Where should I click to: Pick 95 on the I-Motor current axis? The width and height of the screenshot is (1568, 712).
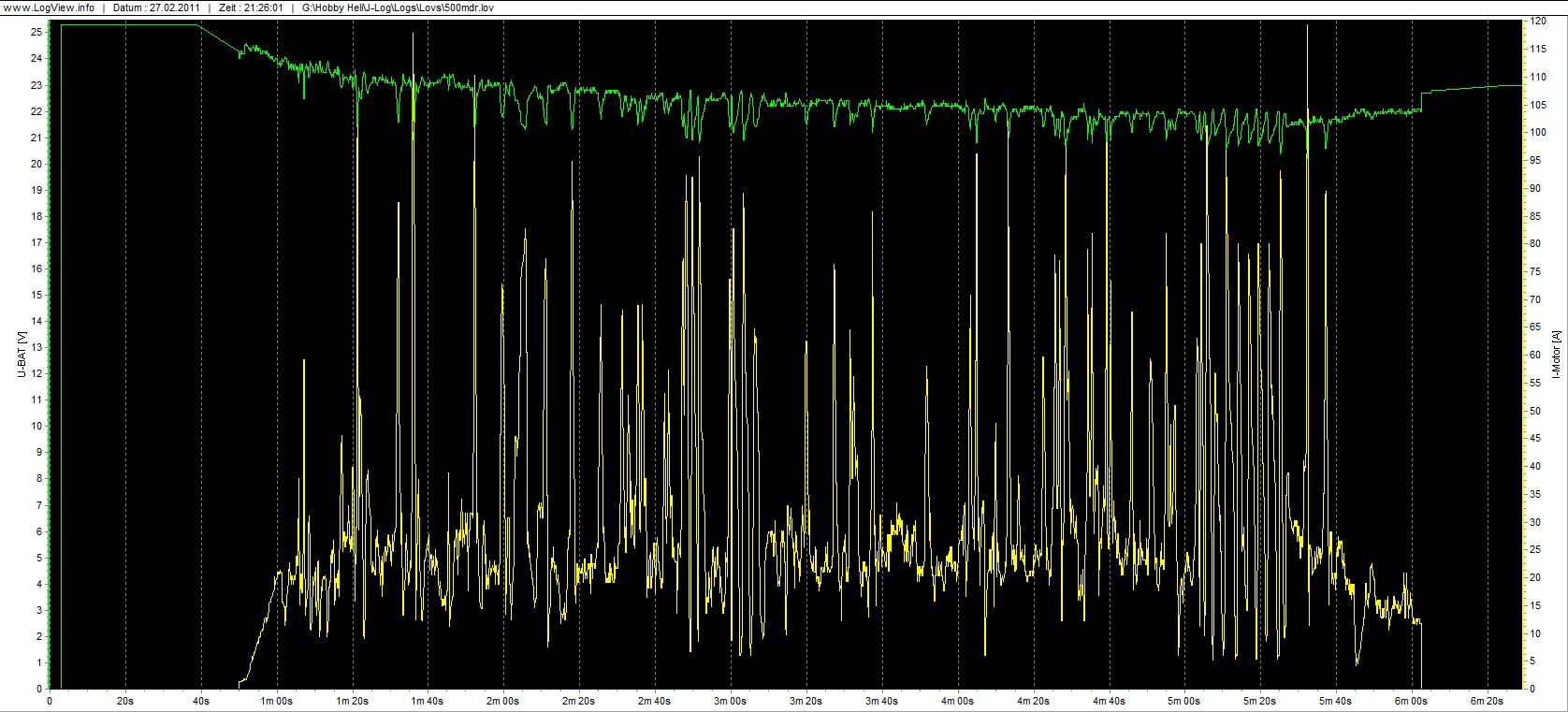click(1535, 160)
